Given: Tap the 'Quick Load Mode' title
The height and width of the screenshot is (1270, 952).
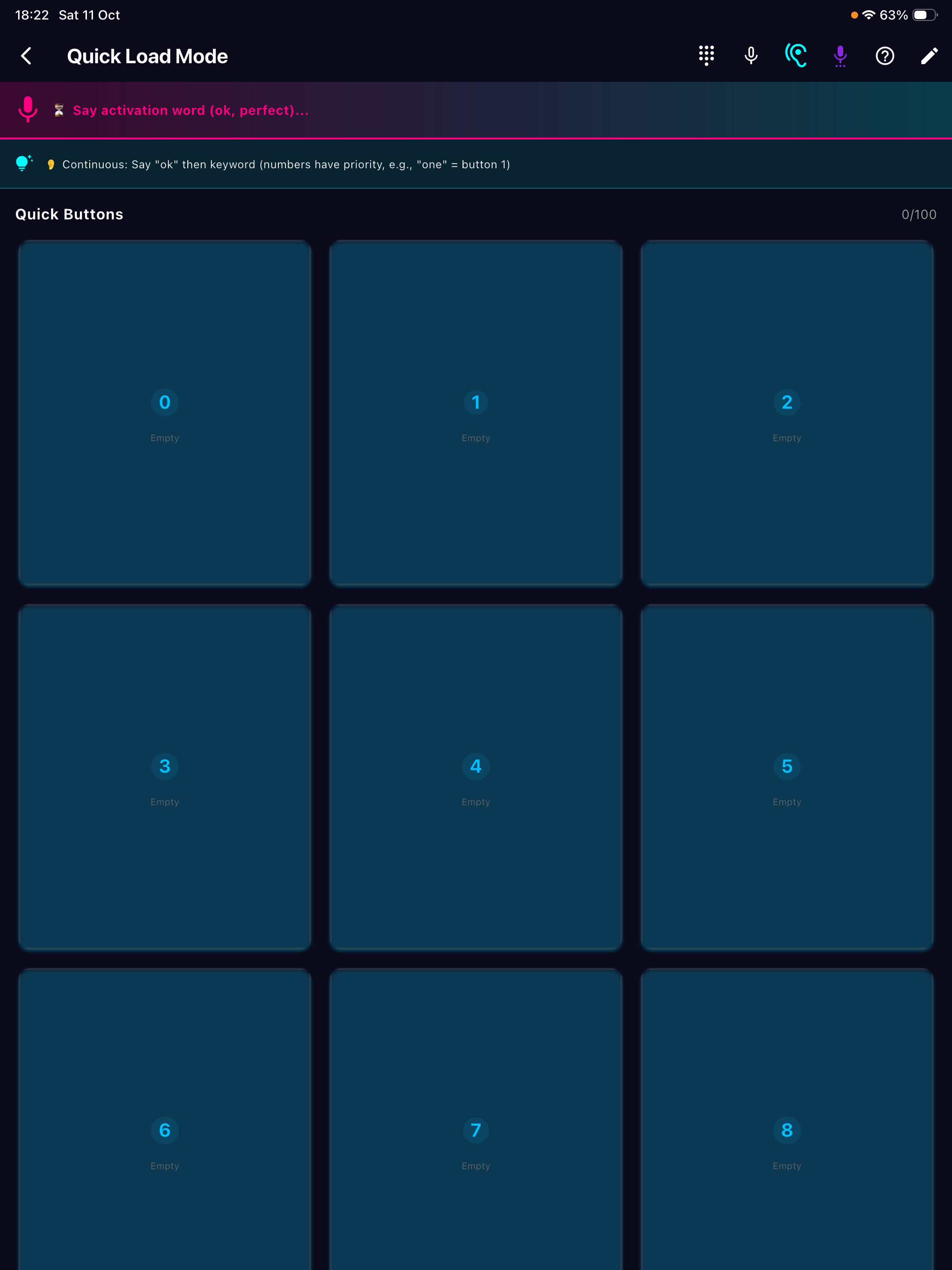Looking at the screenshot, I should 147,56.
